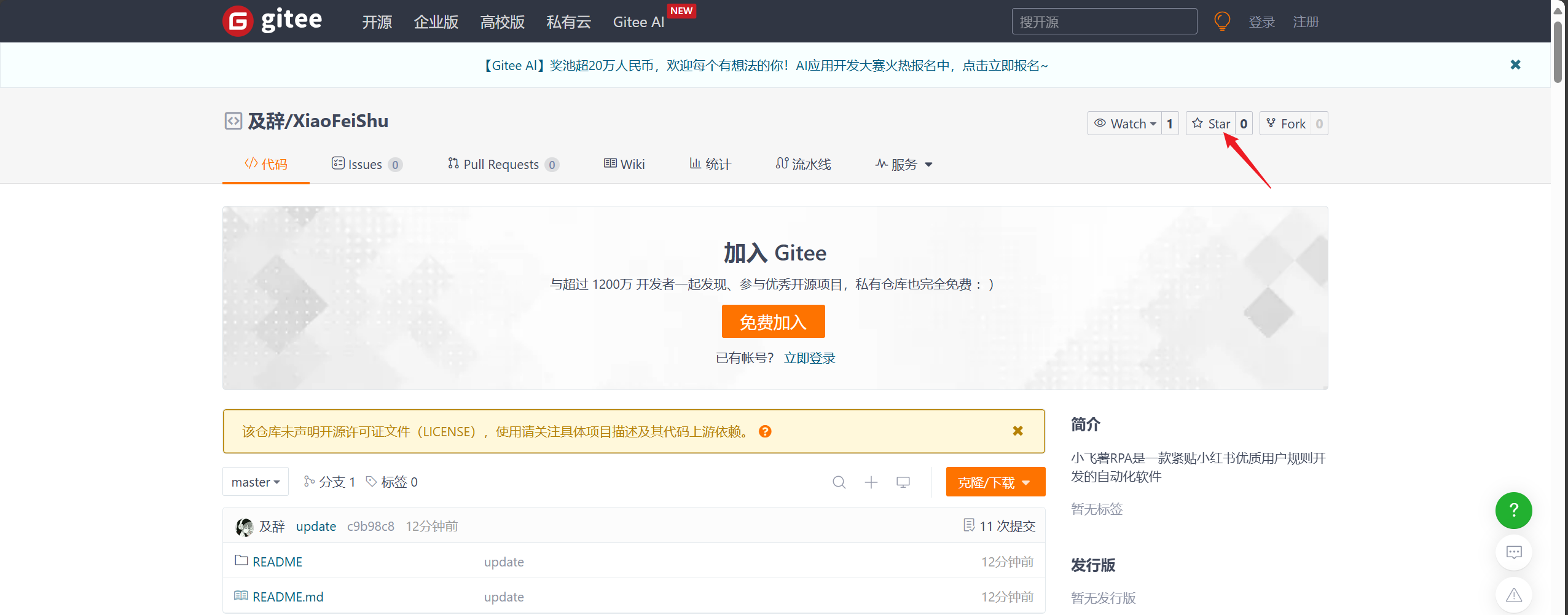Open the 高校版 menu item
This screenshot has height=615, width=1568.
point(503,22)
